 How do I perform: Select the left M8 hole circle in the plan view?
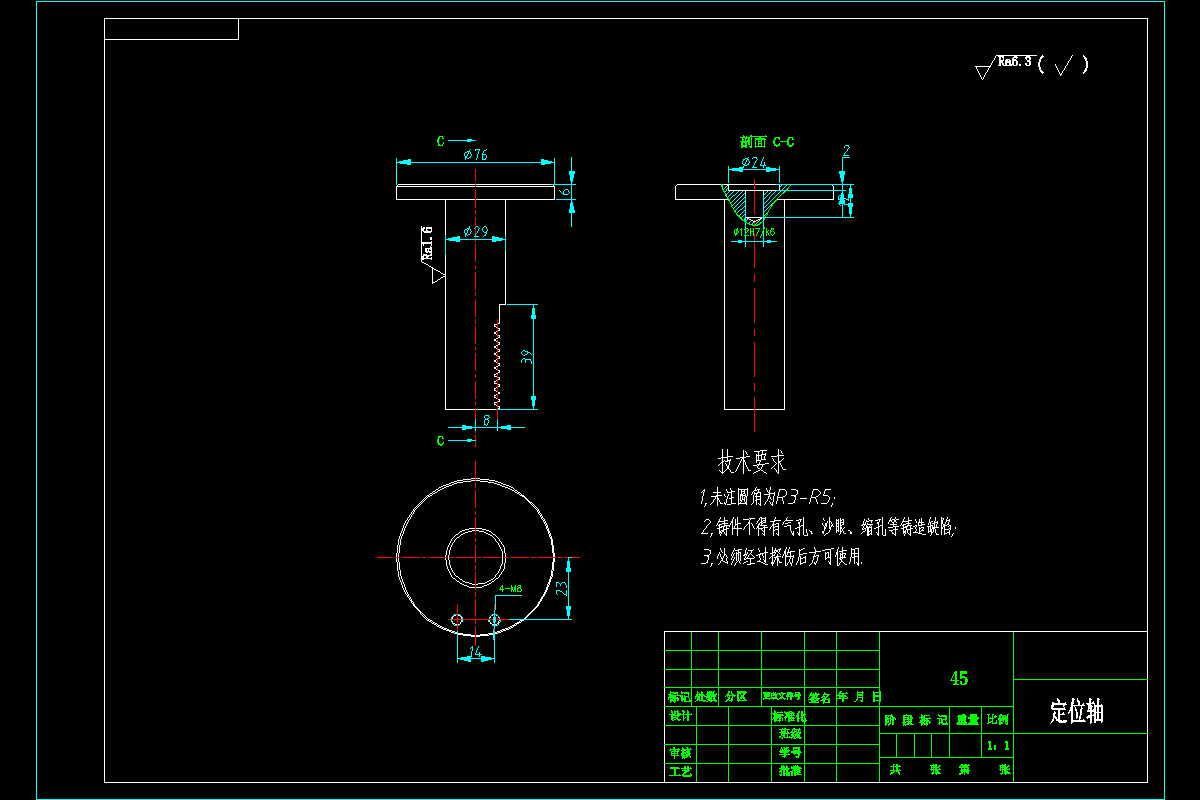click(x=457, y=620)
